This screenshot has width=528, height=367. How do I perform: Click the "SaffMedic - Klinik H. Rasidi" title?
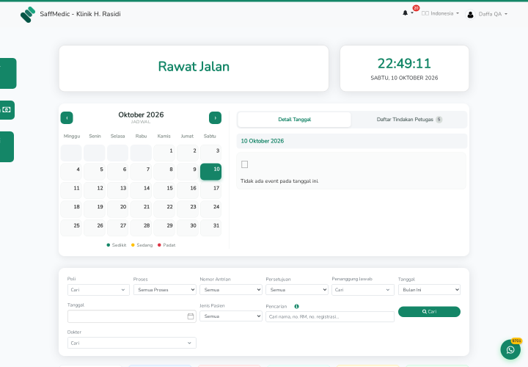[x=80, y=14]
